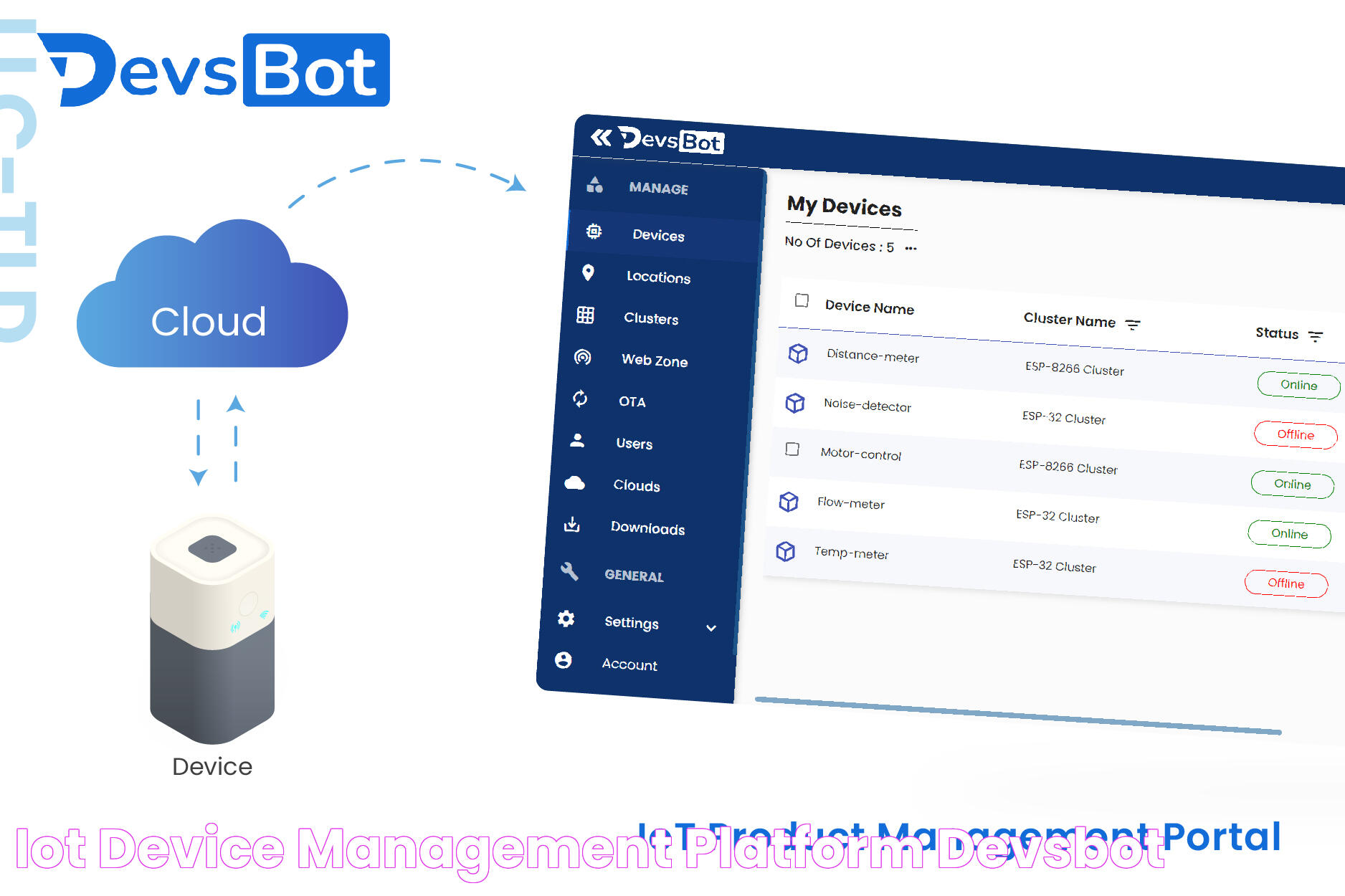
Task: Open the Clusters menu item
Action: pyautogui.click(x=651, y=318)
